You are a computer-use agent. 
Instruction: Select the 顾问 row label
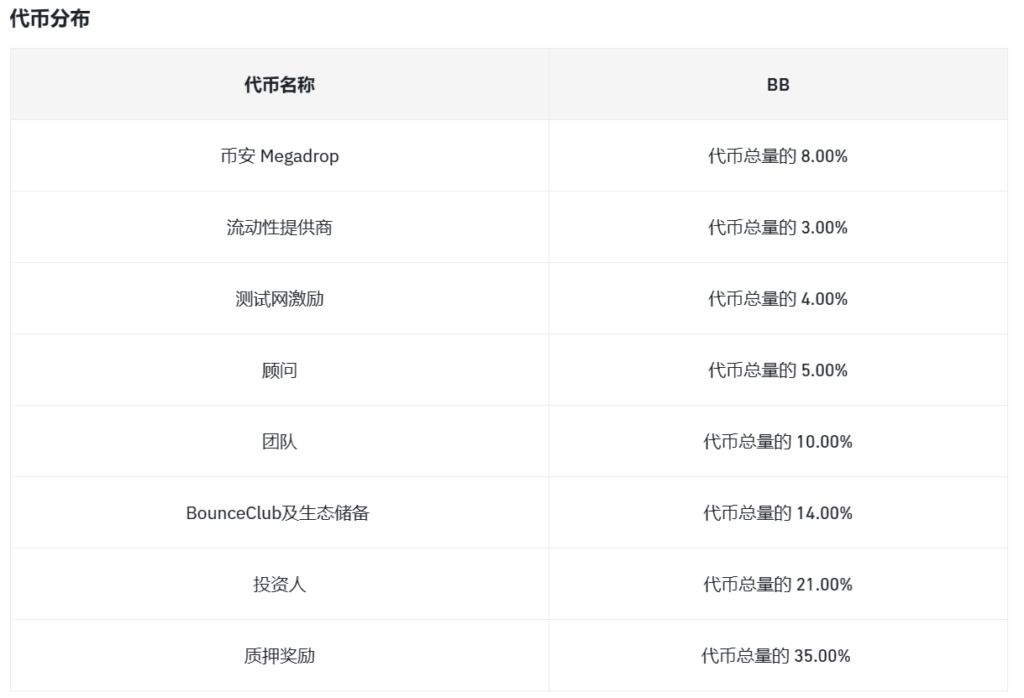tap(279, 370)
